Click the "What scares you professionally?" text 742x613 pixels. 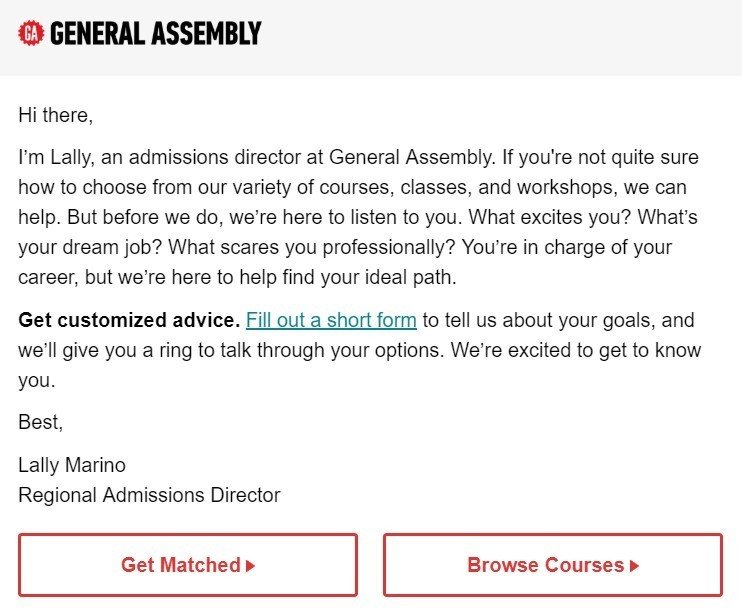(x=312, y=247)
